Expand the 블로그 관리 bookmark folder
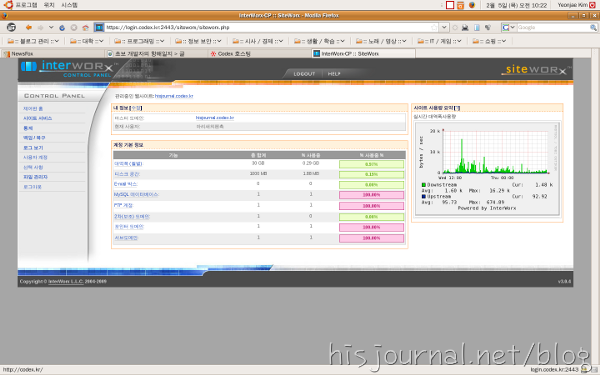600x375 pixels. pos(33,41)
